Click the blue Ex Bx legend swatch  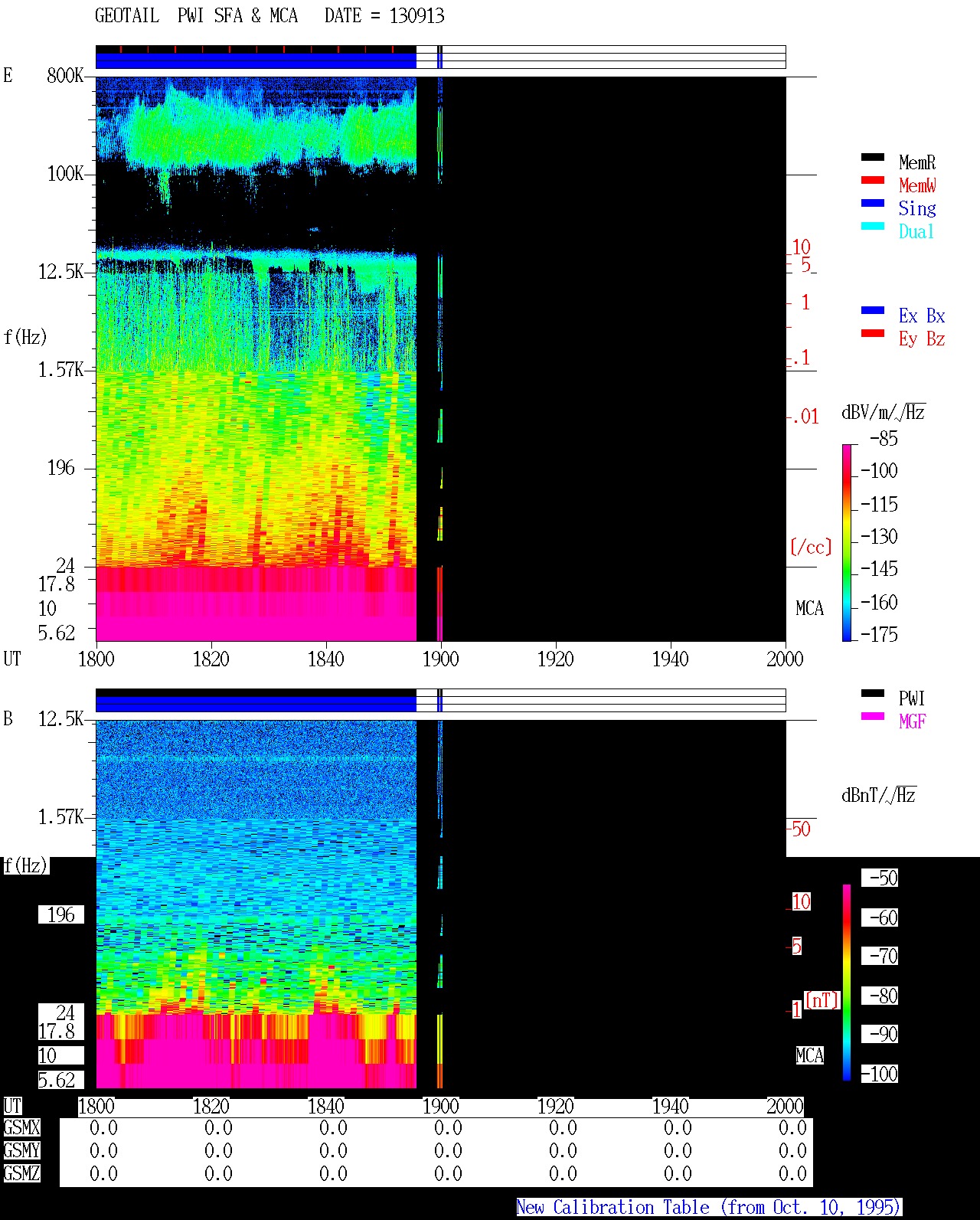click(x=873, y=310)
